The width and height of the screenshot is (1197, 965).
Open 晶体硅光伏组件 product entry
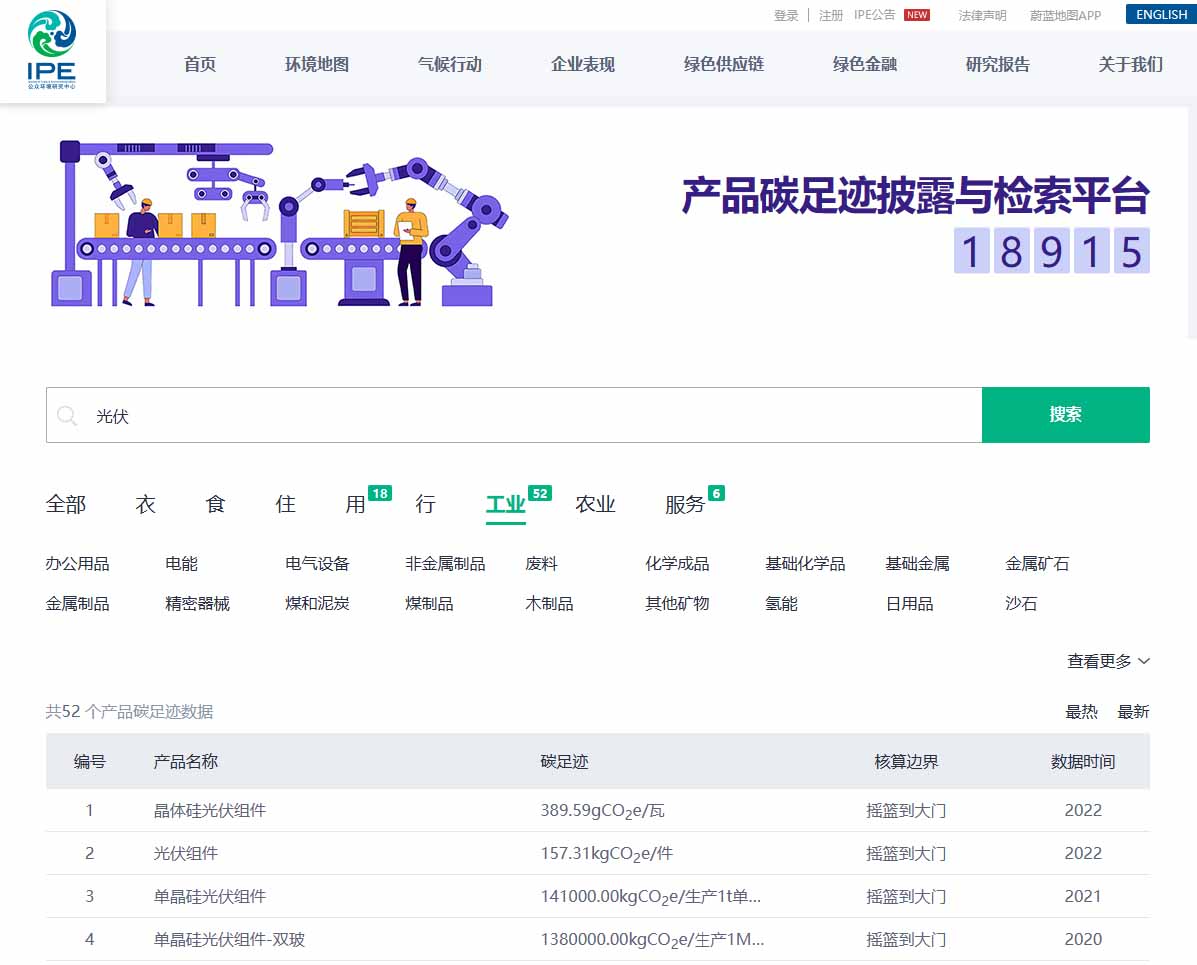[210, 810]
